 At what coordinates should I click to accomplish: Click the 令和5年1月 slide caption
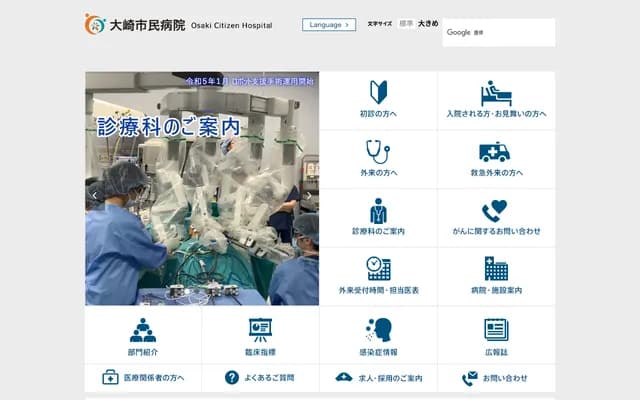(x=250, y=82)
